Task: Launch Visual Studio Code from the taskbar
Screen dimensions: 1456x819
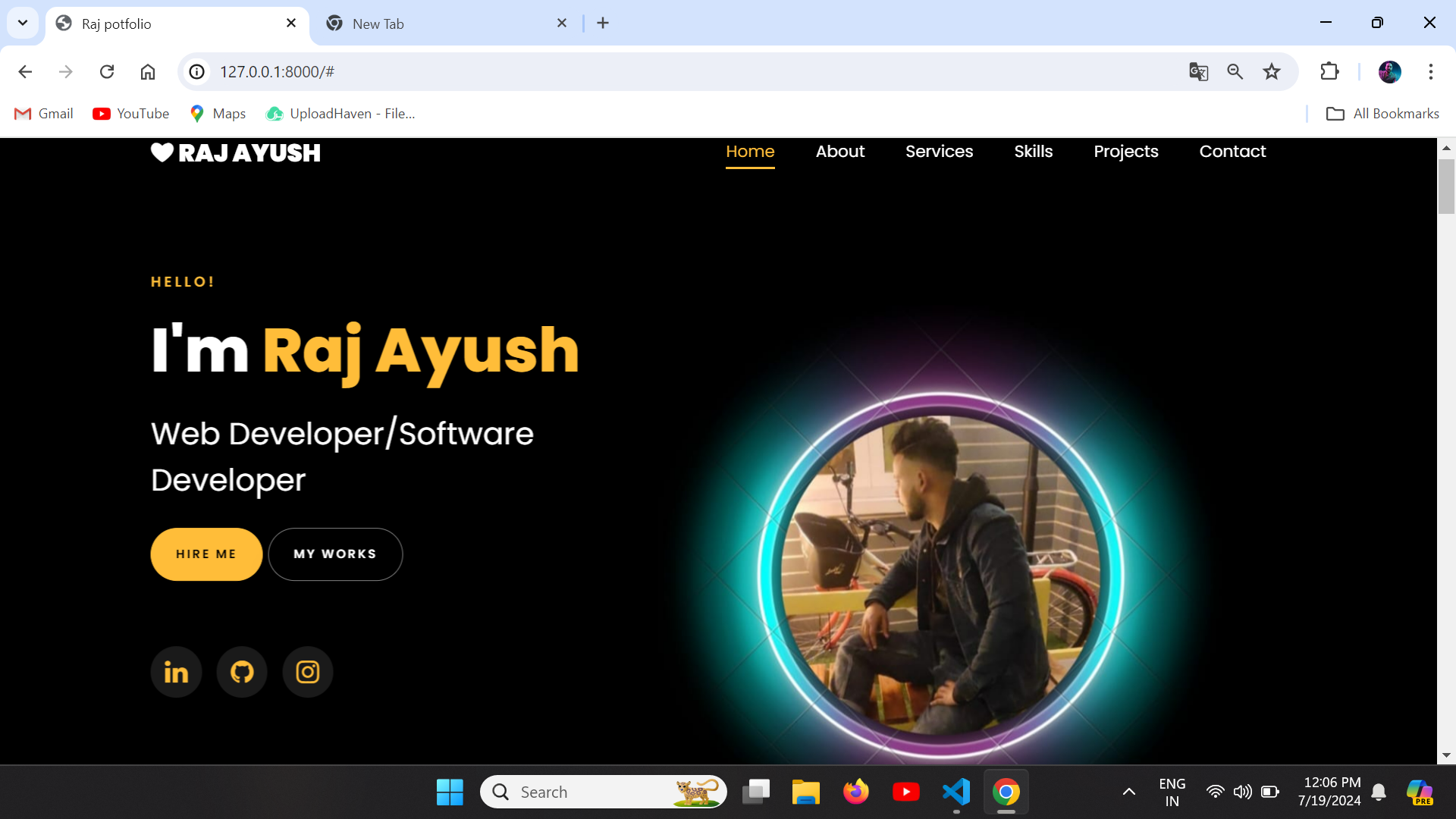Action: [956, 792]
